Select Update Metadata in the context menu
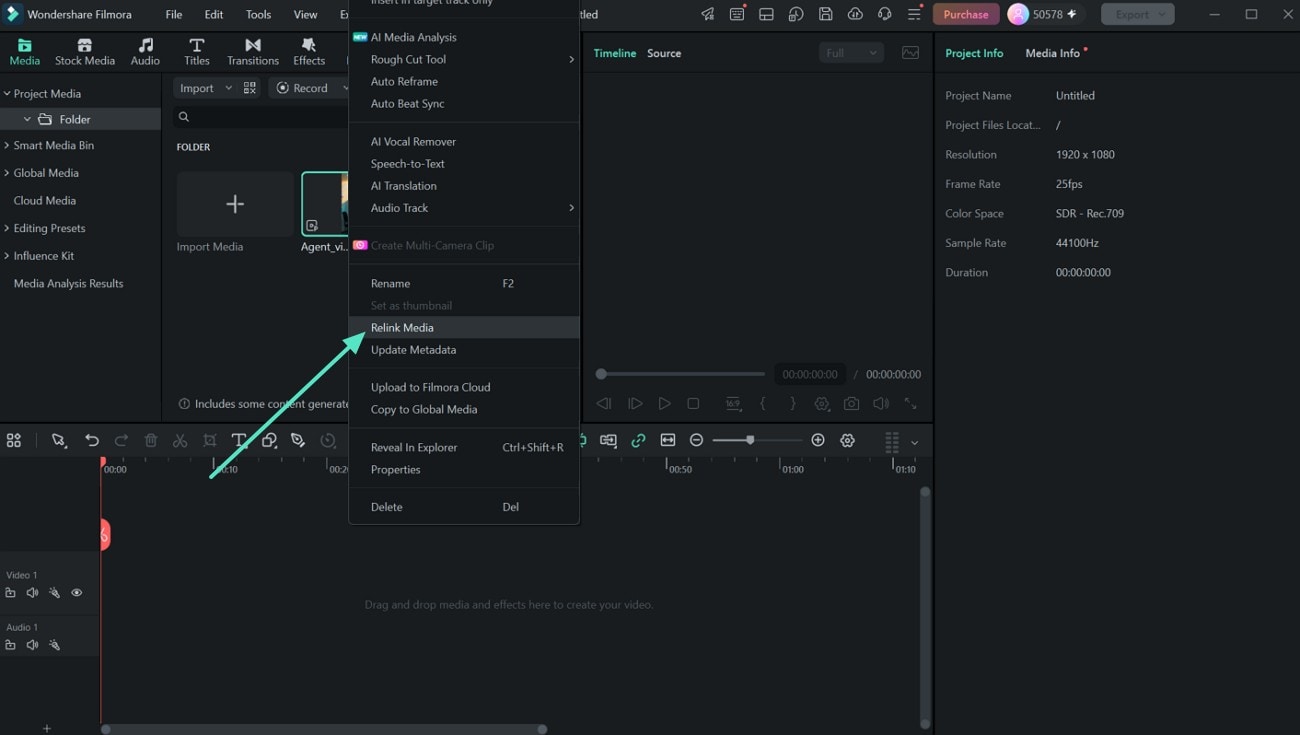The width and height of the screenshot is (1300, 735). [464, 350]
